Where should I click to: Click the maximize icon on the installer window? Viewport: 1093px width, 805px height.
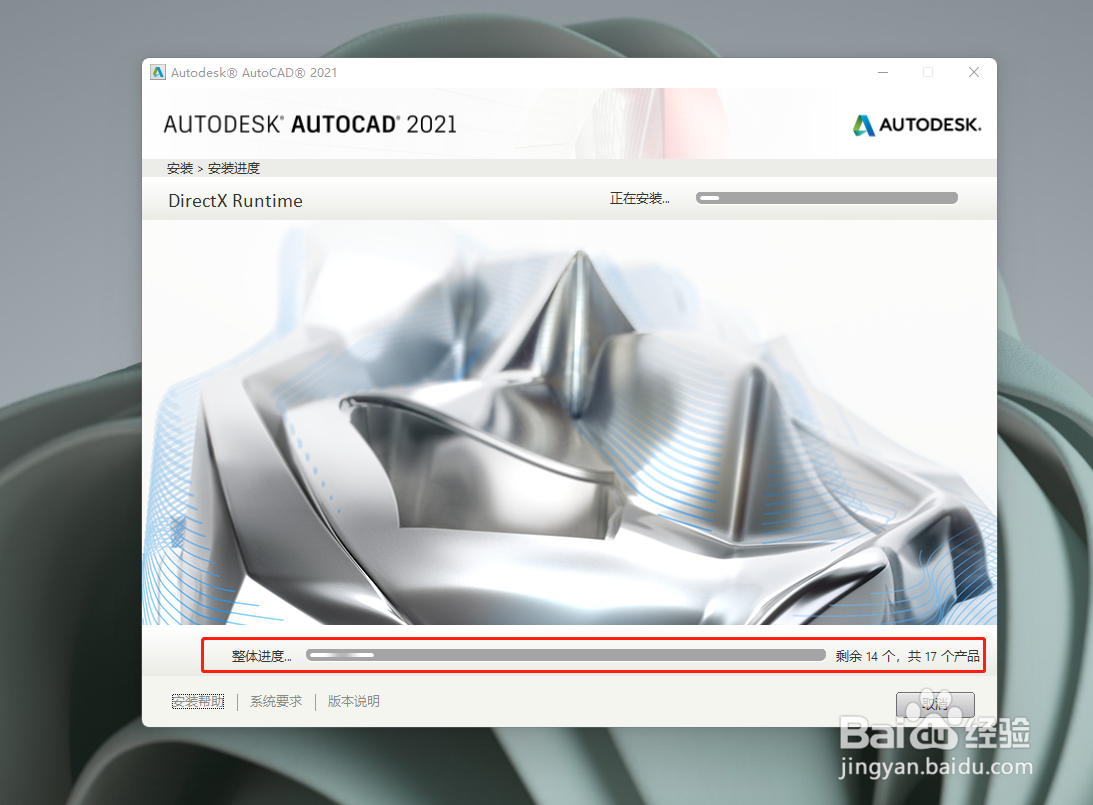tap(928, 71)
